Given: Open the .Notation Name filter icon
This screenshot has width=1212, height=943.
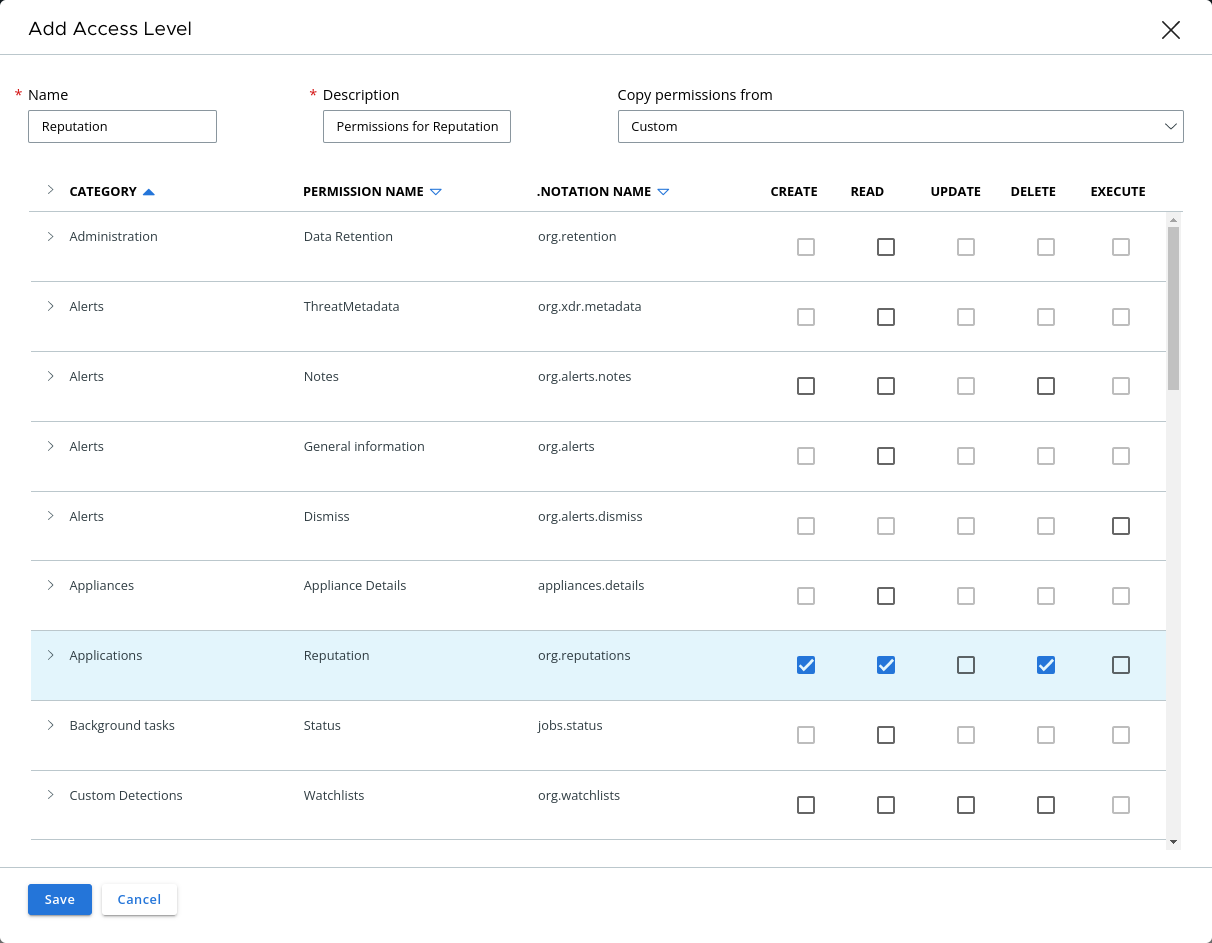Looking at the screenshot, I should tap(663, 192).
